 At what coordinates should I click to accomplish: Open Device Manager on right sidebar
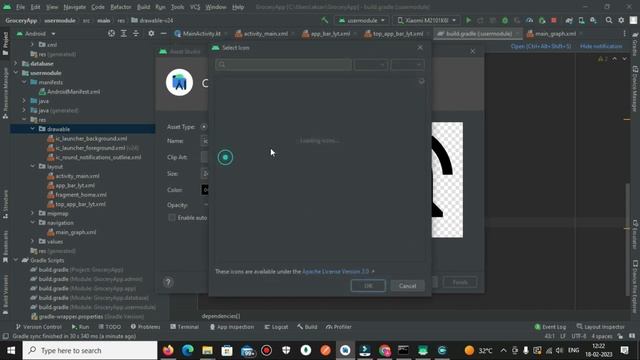coord(635,89)
